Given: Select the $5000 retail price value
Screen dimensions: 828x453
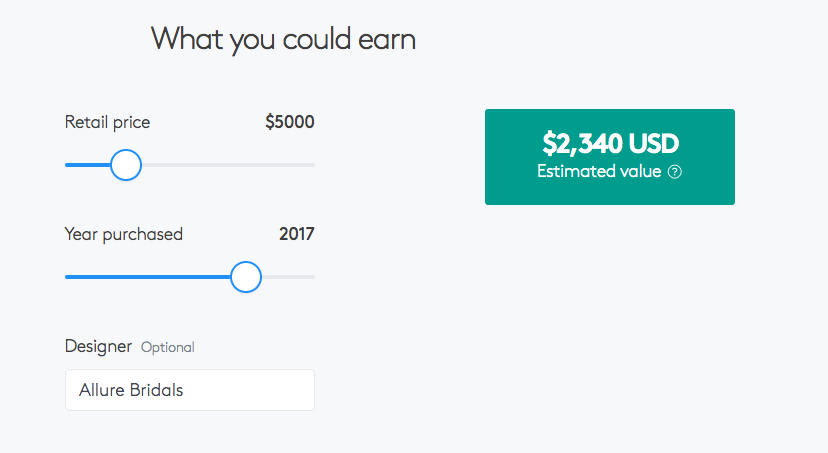Looking at the screenshot, I should pyautogui.click(x=289, y=122).
